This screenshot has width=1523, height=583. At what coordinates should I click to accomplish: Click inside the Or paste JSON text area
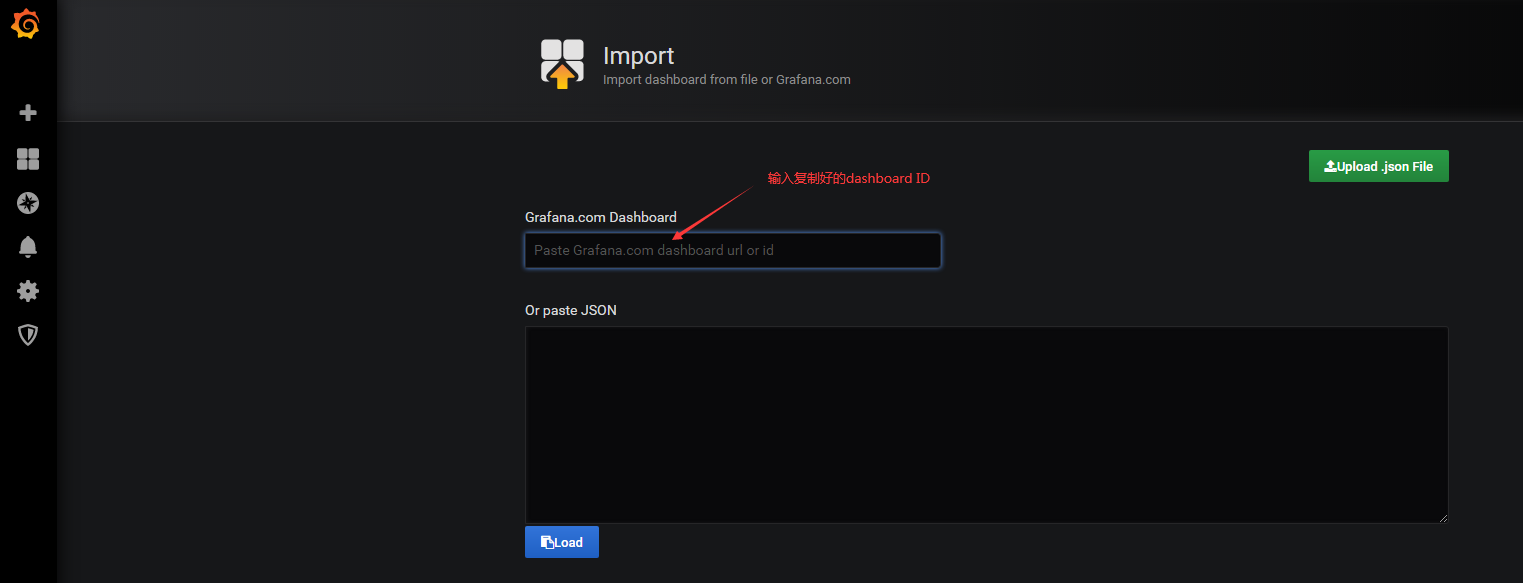(986, 424)
